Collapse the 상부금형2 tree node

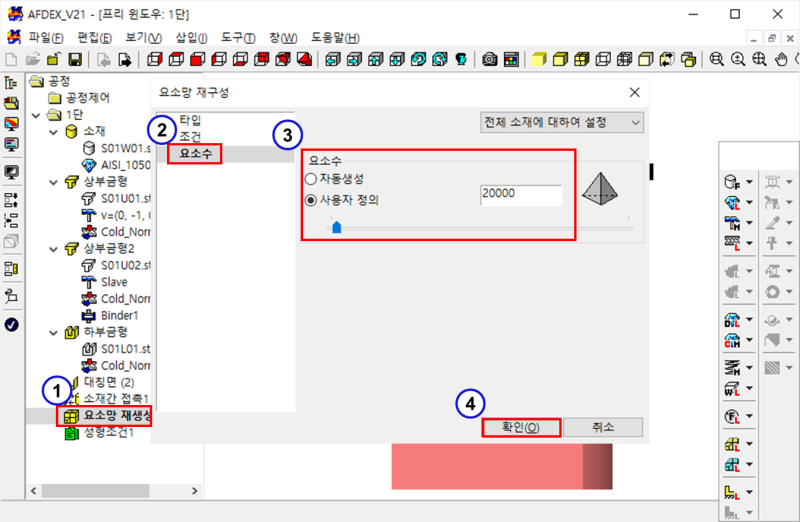(x=54, y=247)
